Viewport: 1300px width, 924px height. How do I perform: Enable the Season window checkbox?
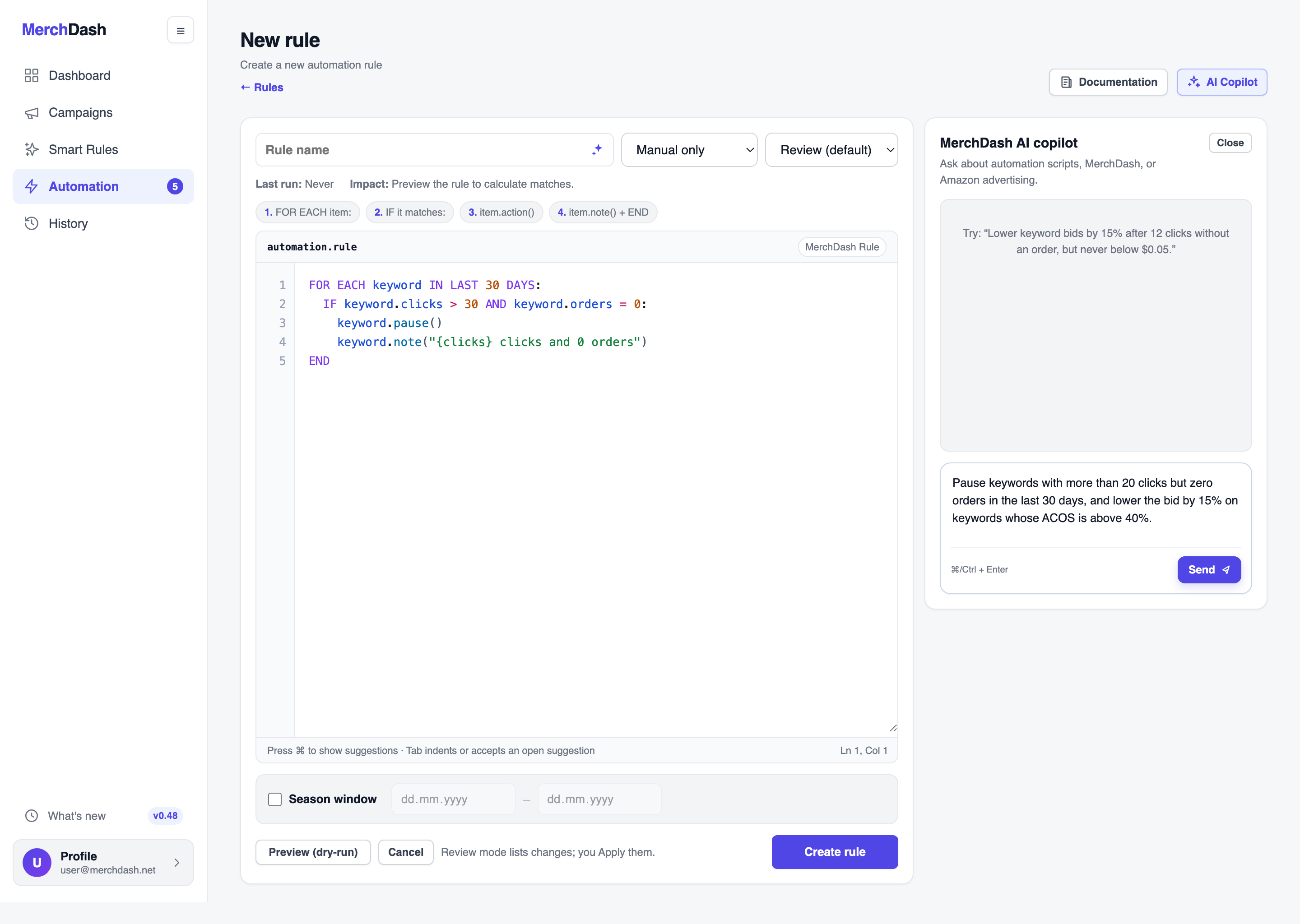pyautogui.click(x=275, y=799)
